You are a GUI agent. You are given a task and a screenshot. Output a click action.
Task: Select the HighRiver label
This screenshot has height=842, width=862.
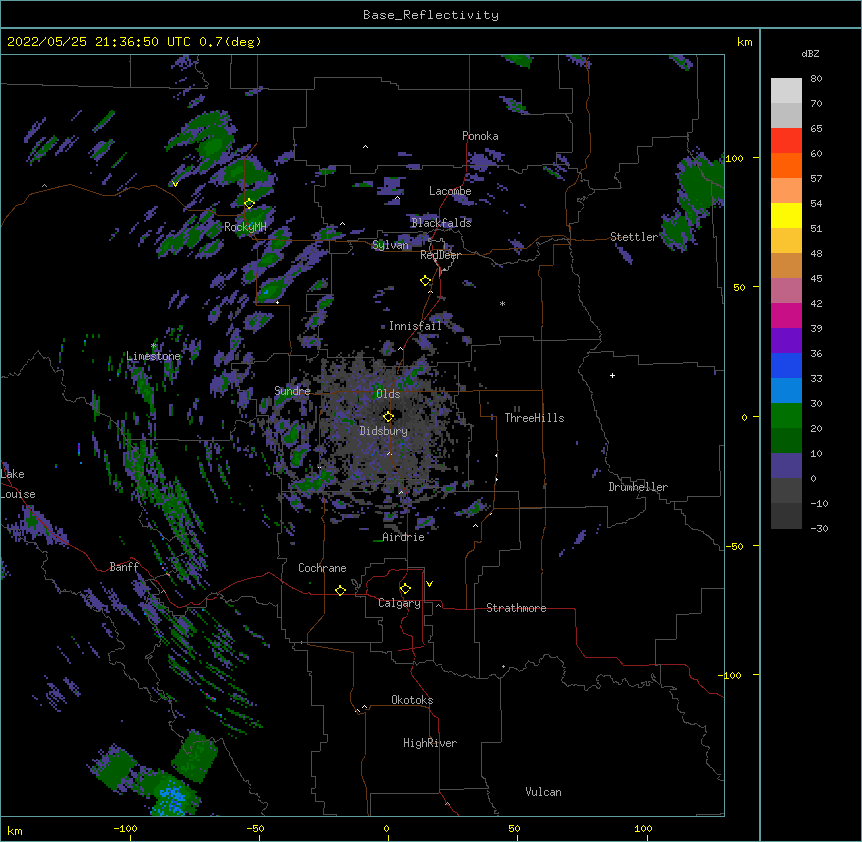(x=430, y=743)
